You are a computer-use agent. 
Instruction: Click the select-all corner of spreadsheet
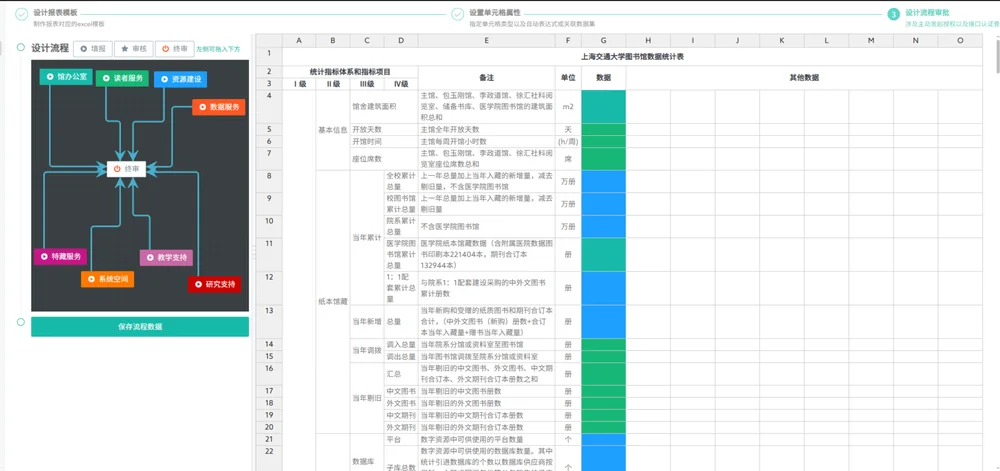(269, 41)
